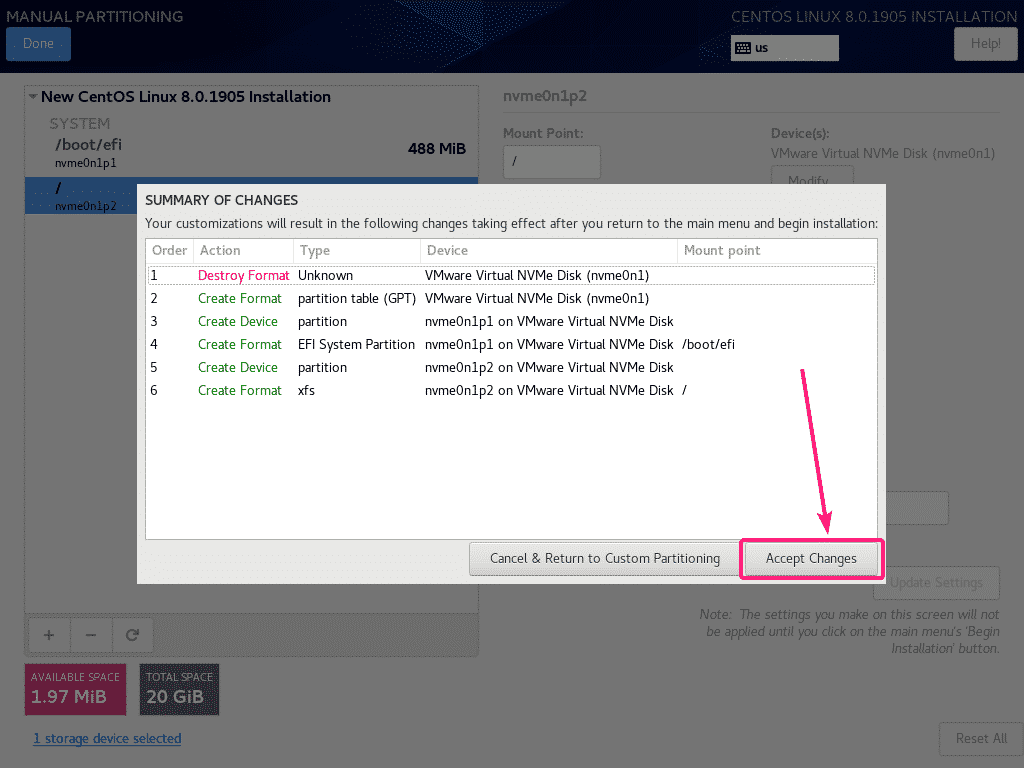Viewport: 1024px width, 768px height.
Task: Select row 6 Create Format xfs
Action: pyautogui.click(x=511, y=390)
